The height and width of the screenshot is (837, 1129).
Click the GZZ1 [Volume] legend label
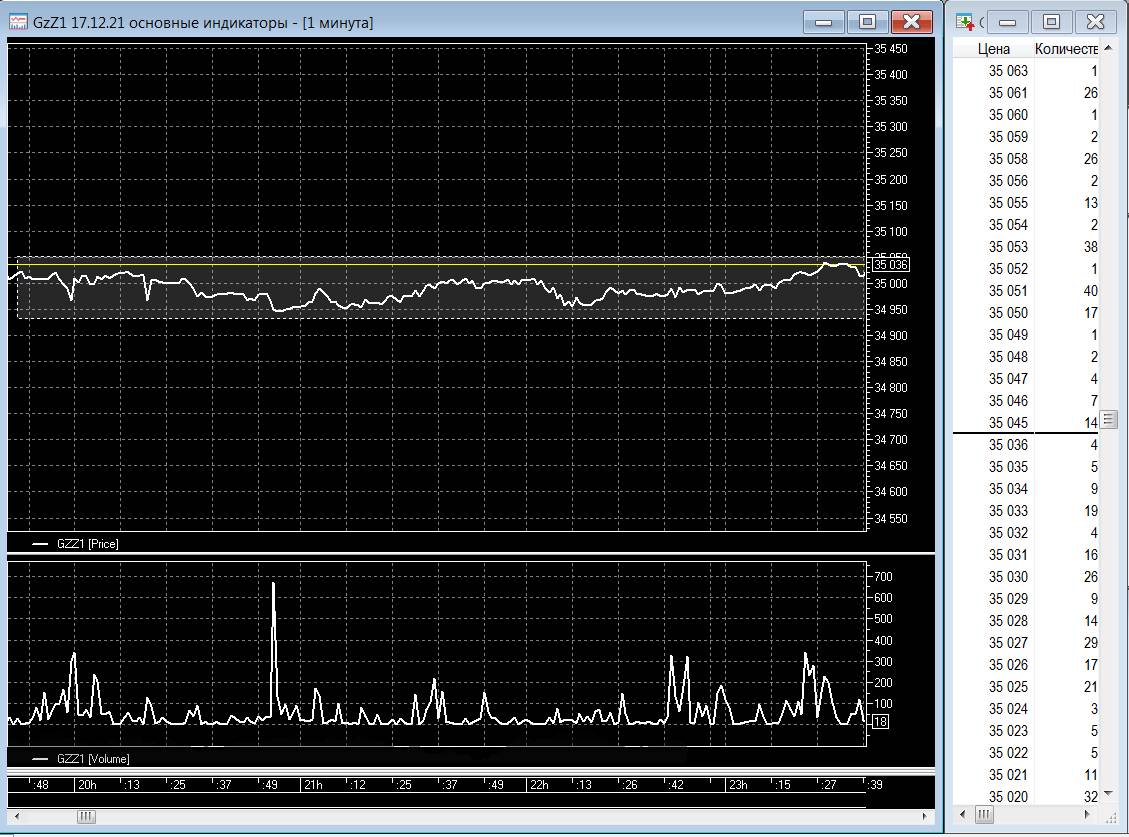pyautogui.click(x=93, y=758)
